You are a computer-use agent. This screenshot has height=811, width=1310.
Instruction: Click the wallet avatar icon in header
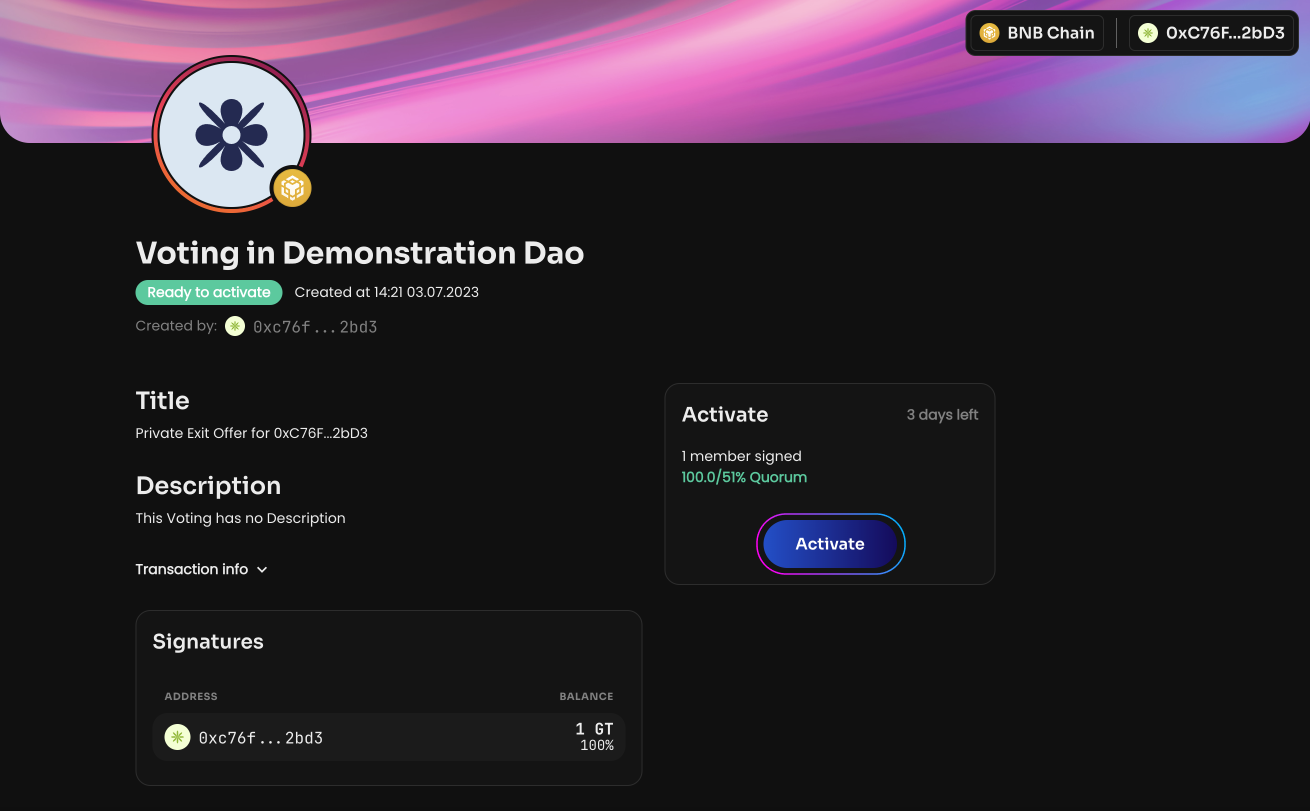point(1148,33)
